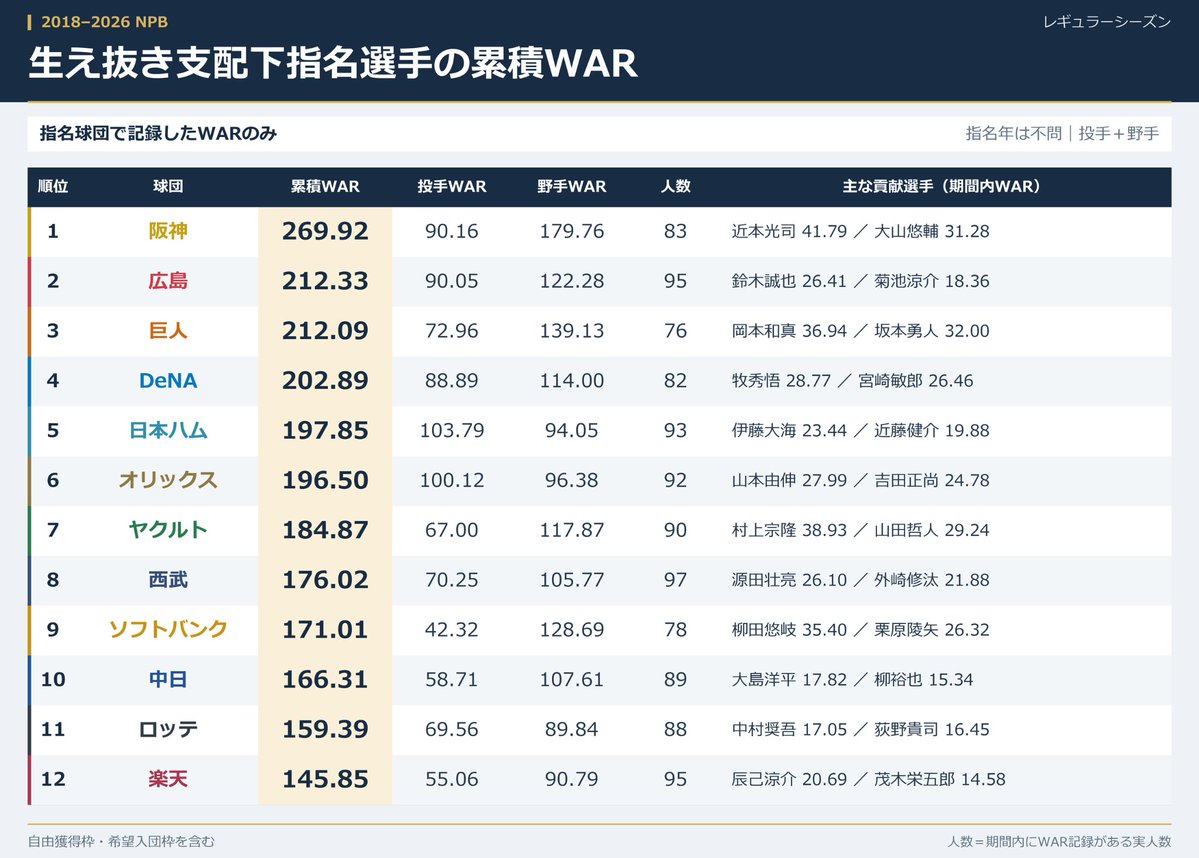Click 近本光司 41.79 contributor entry
Image resolution: width=1199 pixels, height=858 pixels.
click(x=789, y=231)
